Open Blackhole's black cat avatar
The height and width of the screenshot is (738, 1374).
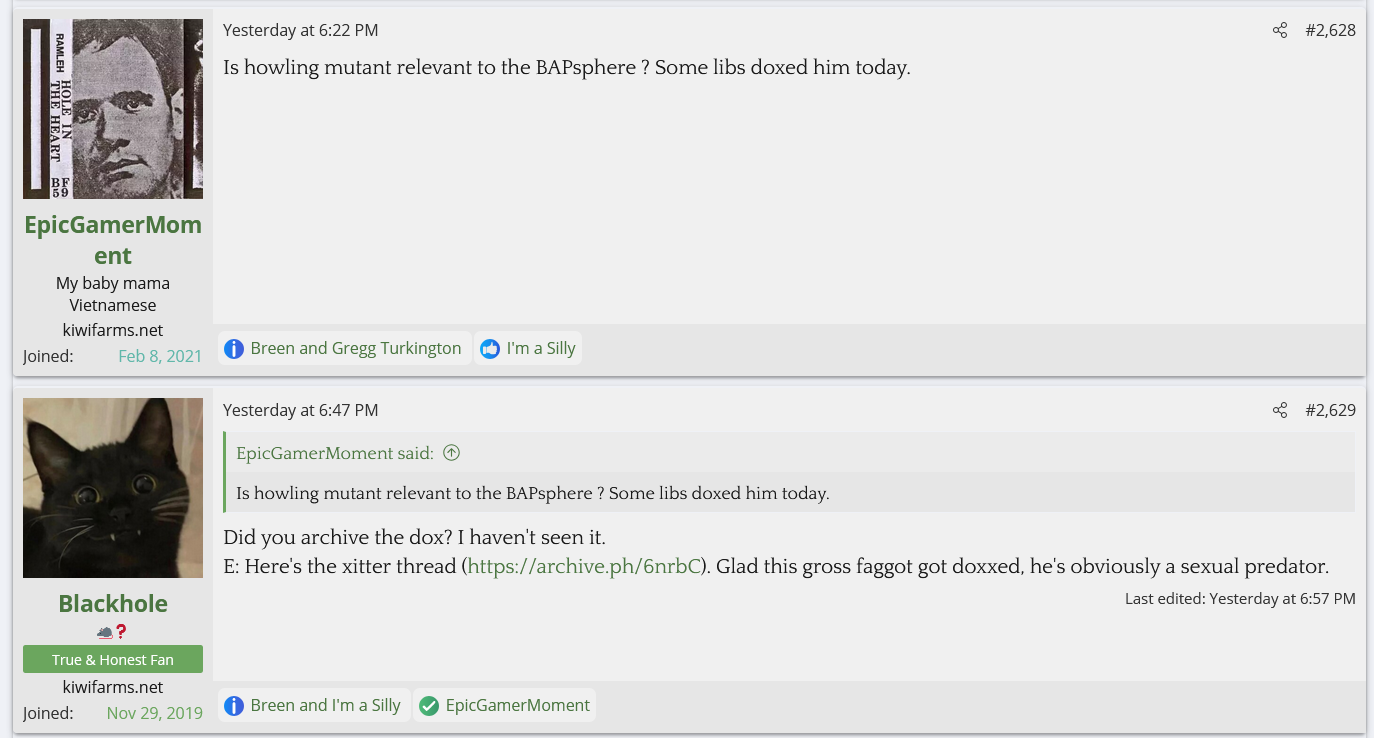click(113, 488)
